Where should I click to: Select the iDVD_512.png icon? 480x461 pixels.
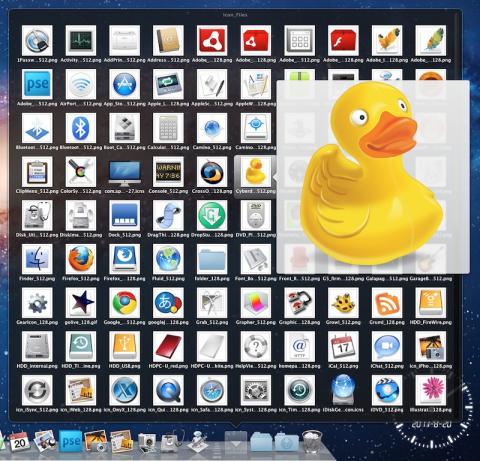pos(387,390)
